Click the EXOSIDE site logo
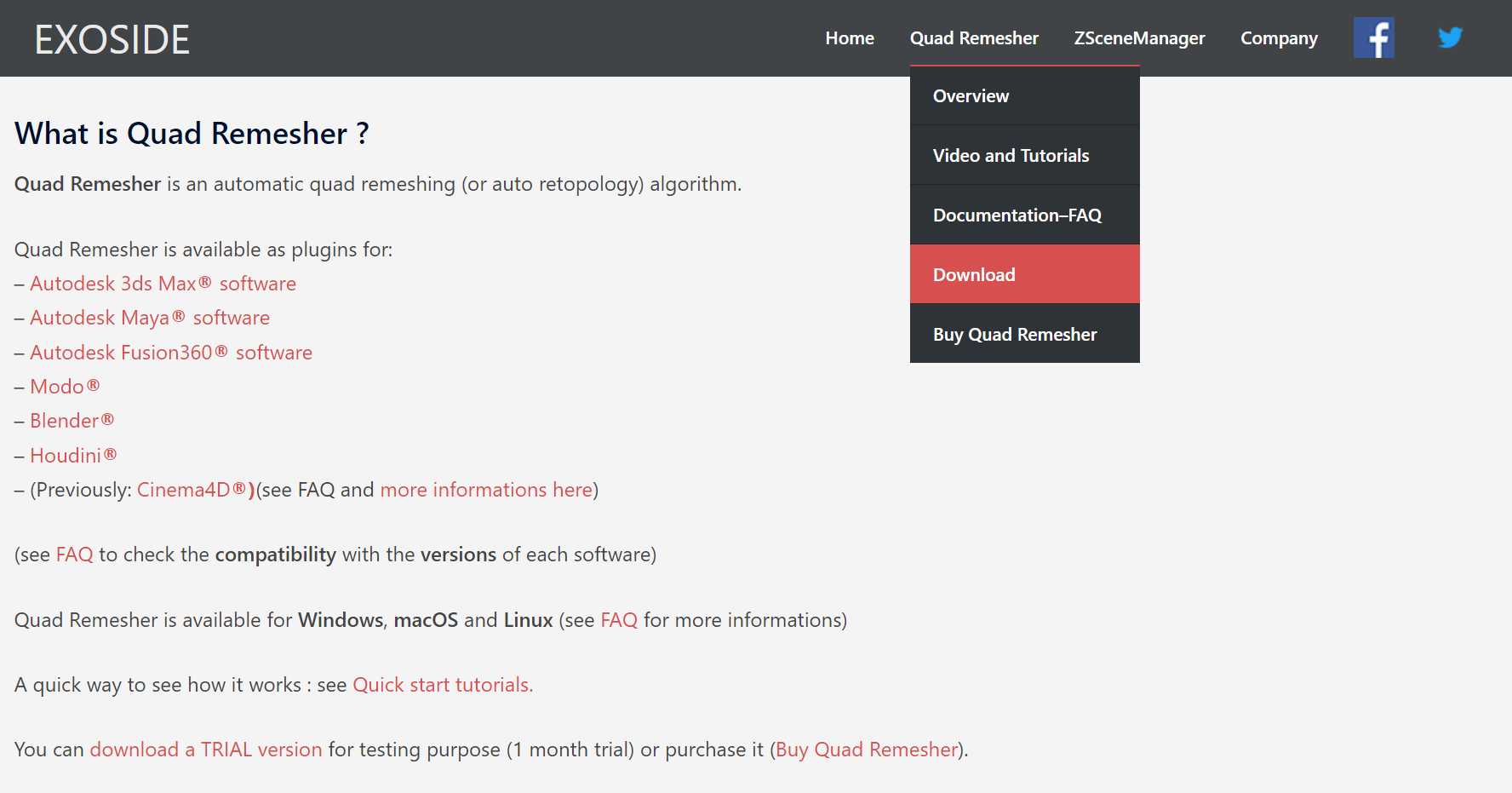Screen dimensions: 1512x793 click(x=112, y=39)
